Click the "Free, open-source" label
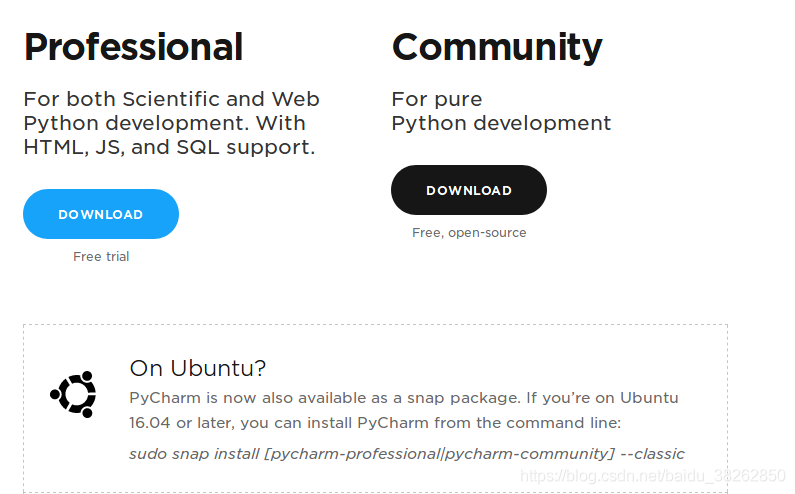The width and height of the screenshot is (795, 494). pos(469,233)
